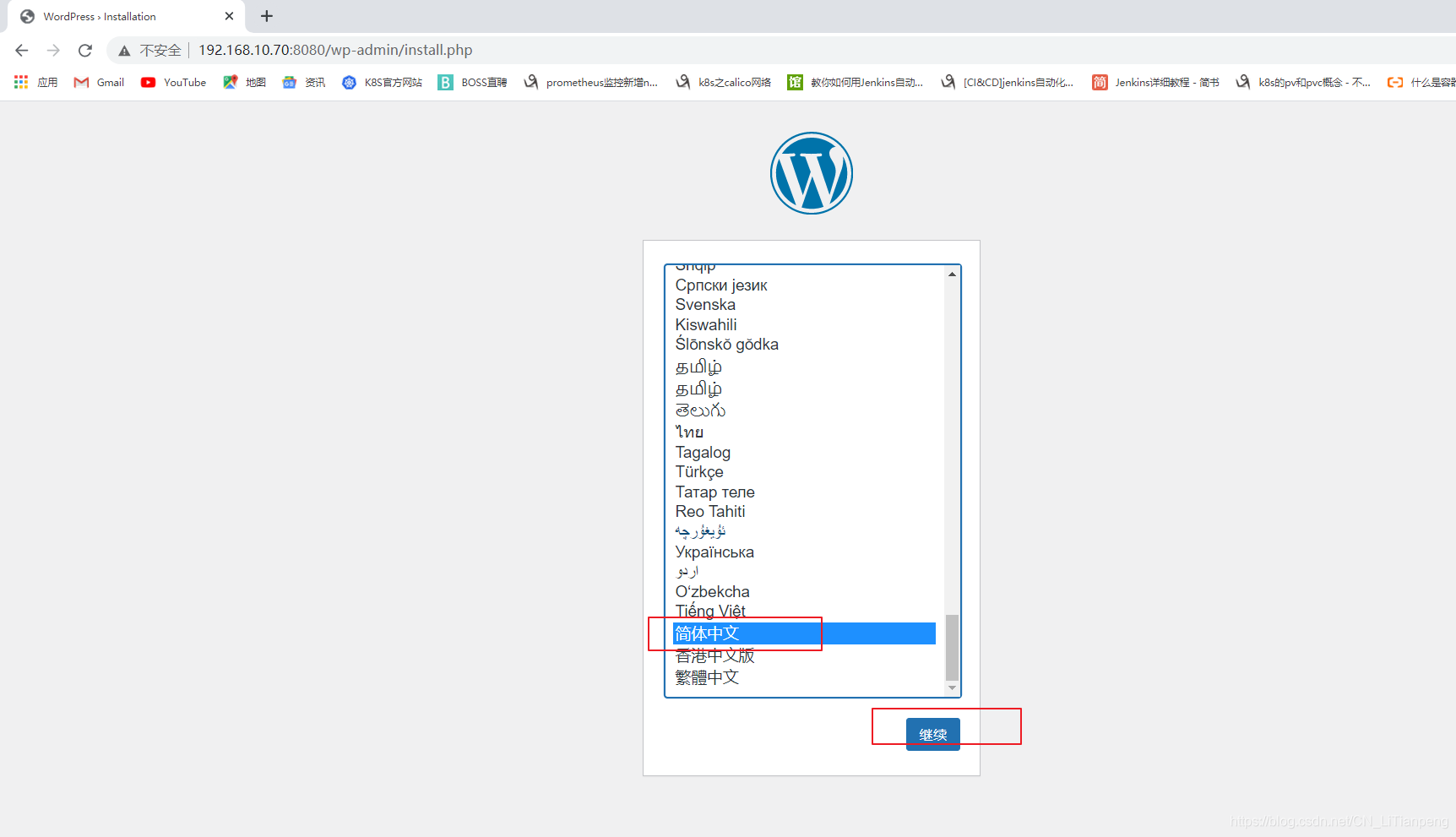Open the Jenkins详细教程 - 简书 bookmark
The image size is (1456, 837).
(x=1156, y=82)
